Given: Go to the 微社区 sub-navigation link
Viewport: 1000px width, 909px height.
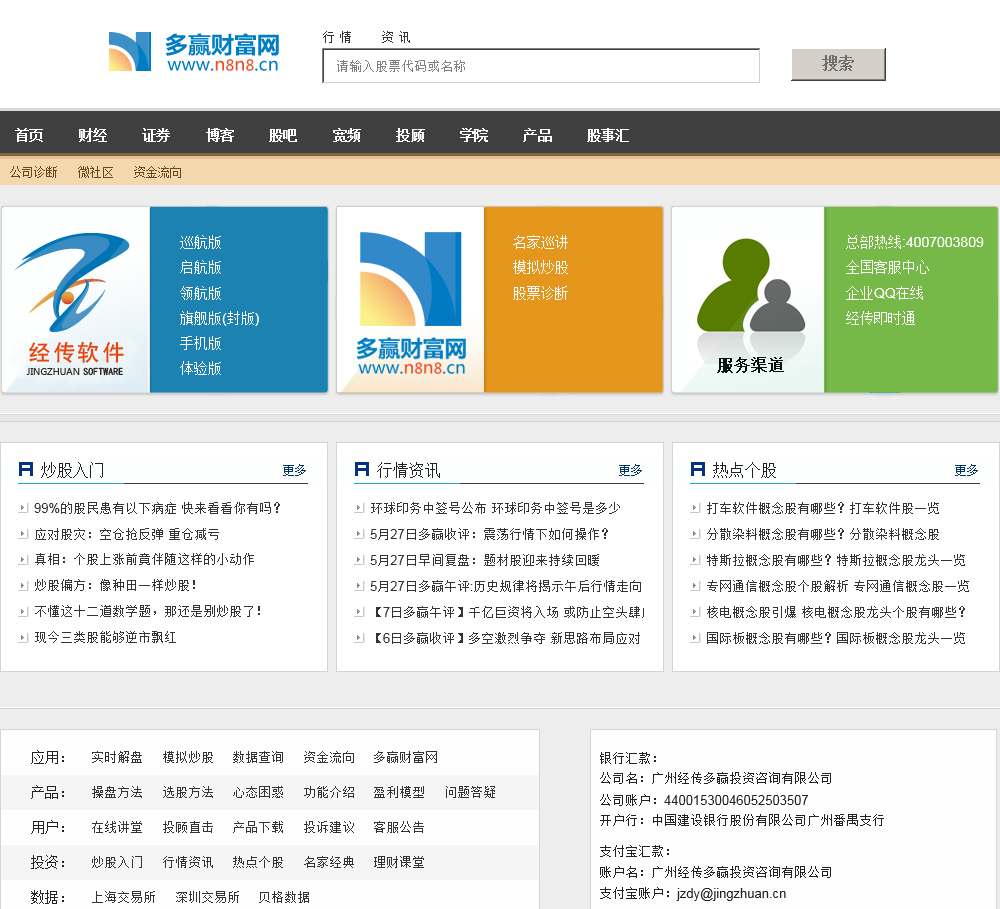Looking at the screenshot, I should [x=96, y=172].
